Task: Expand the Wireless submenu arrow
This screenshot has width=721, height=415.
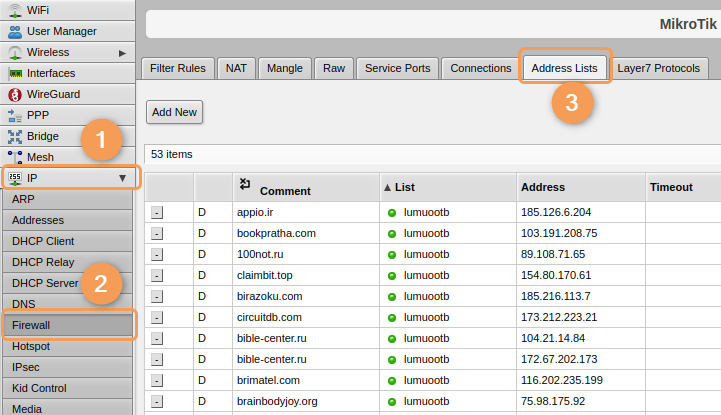Action: pyautogui.click(x=122, y=52)
